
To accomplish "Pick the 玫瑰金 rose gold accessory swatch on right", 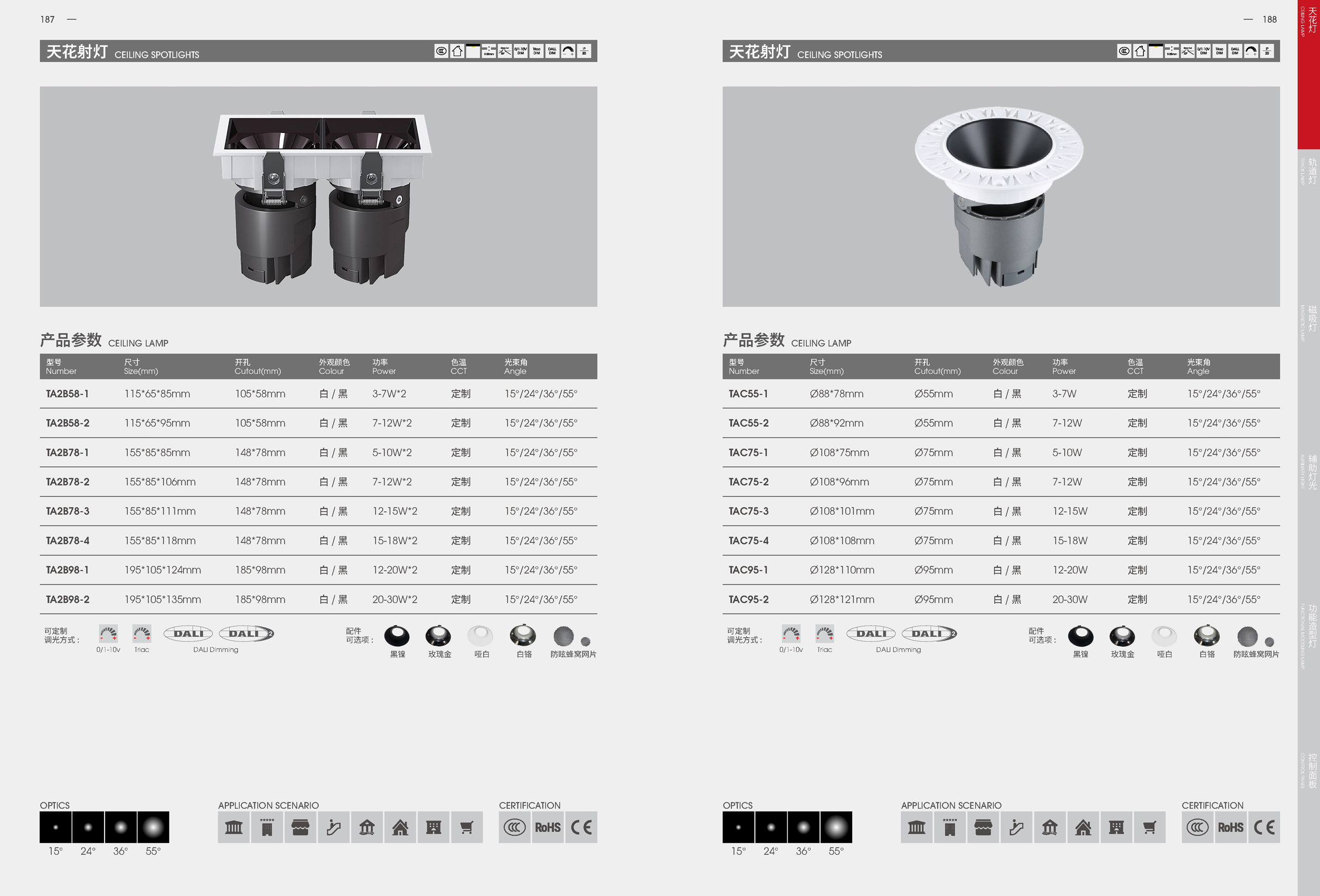I will pyautogui.click(x=1123, y=636).
